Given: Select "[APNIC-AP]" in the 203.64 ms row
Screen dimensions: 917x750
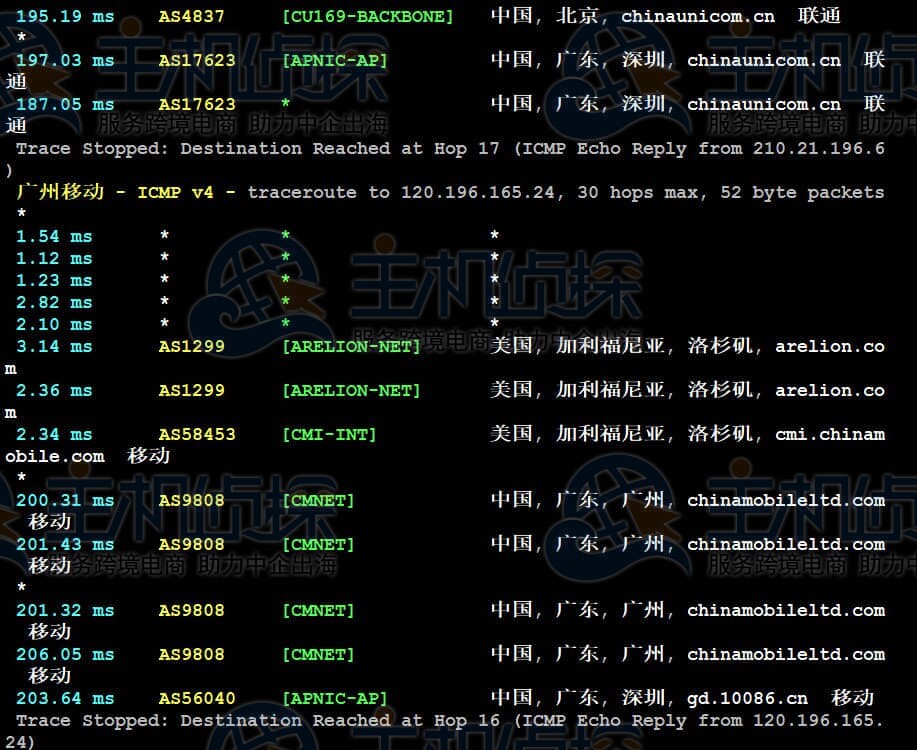Looking at the screenshot, I should 335,699.
